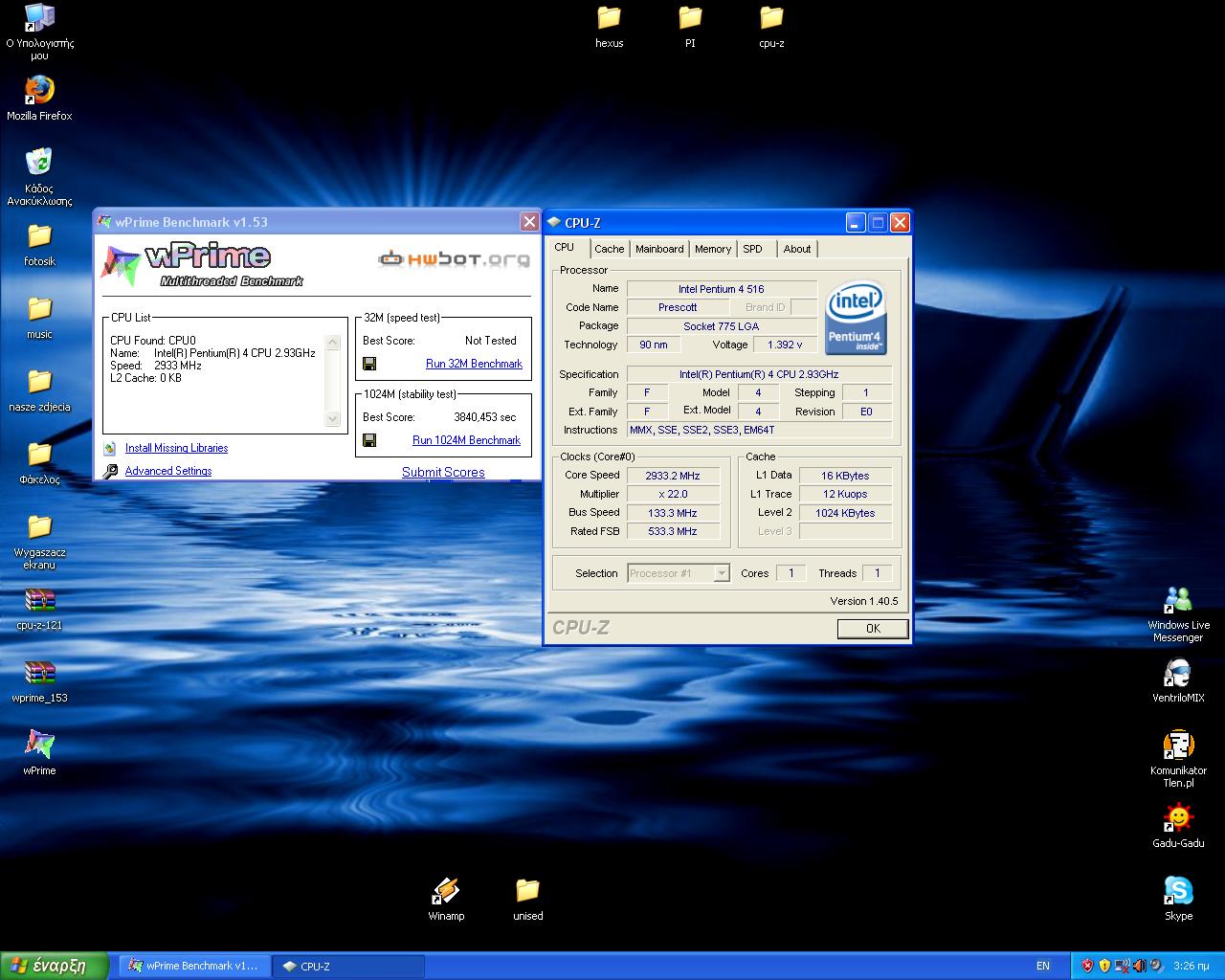
Task: Click the Voltage value 1.392 v
Action: (x=785, y=345)
